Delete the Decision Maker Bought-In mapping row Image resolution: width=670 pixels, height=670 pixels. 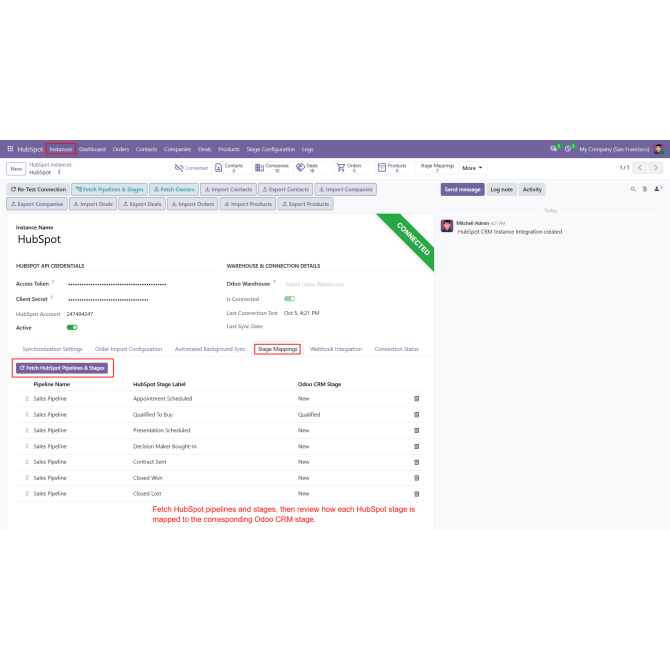coord(417,446)
